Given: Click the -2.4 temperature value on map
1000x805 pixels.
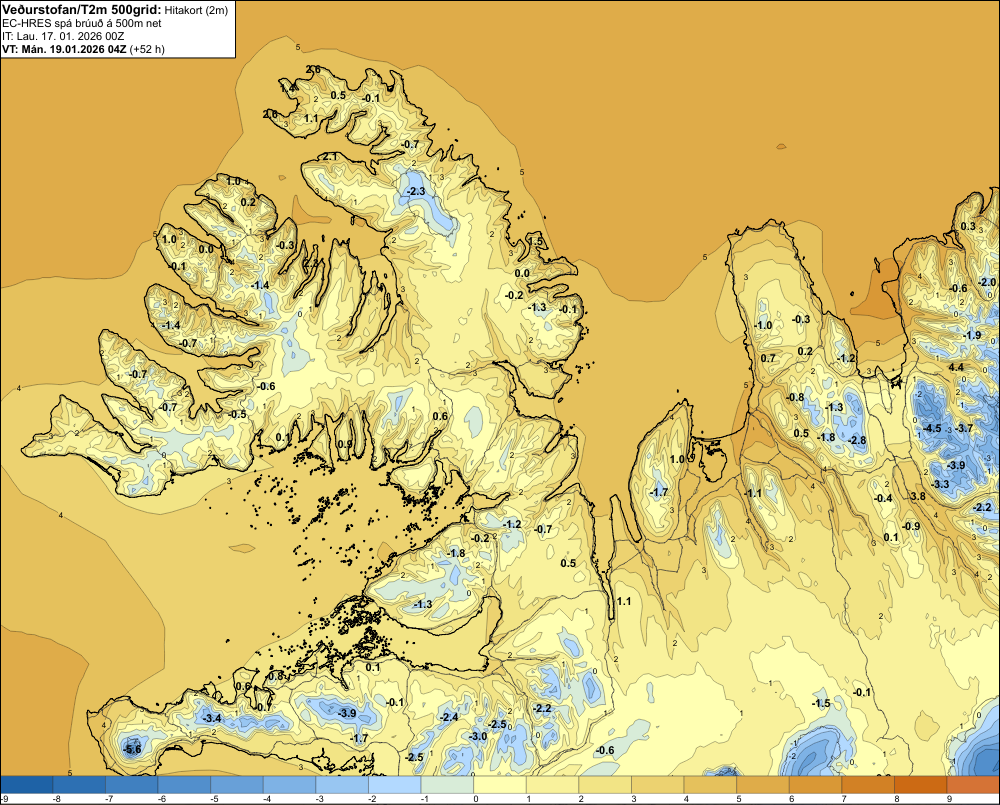Looking at the screenshot, I should (x=449, y=717).
